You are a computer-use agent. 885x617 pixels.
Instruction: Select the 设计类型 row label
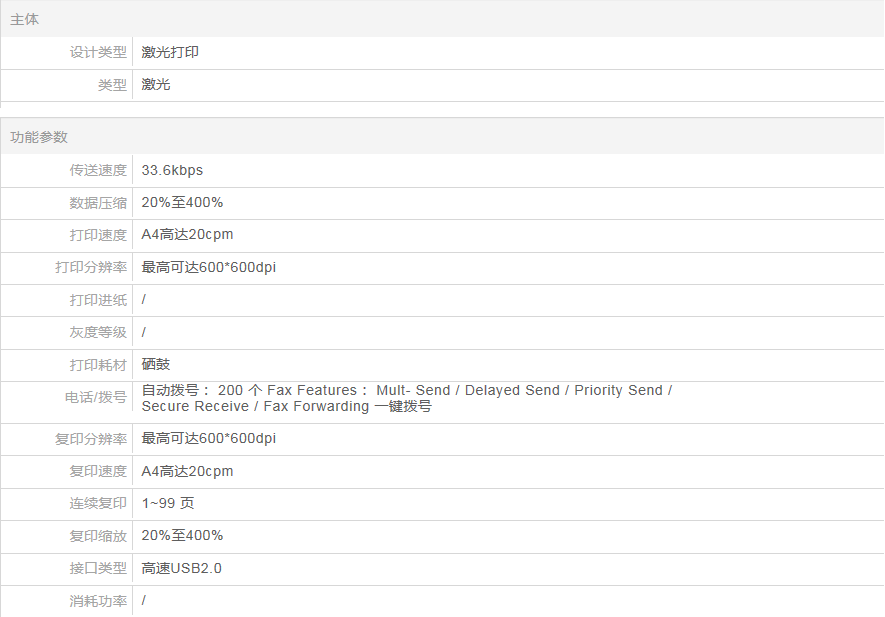(98, 52)
